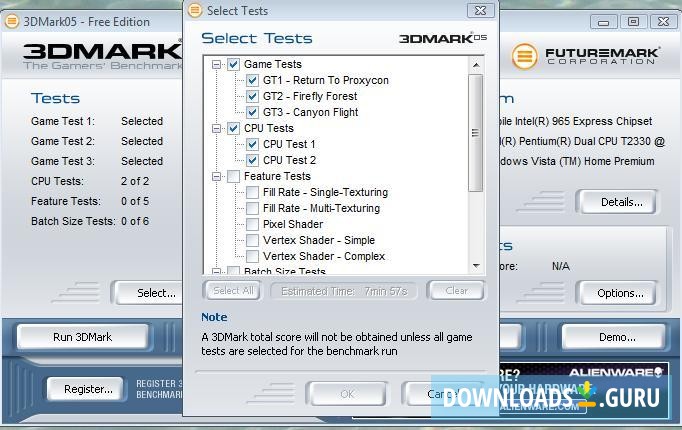682x430 pixels.
Task: Uncheck the Game Tests group checkbox
Action: [234, 64]
